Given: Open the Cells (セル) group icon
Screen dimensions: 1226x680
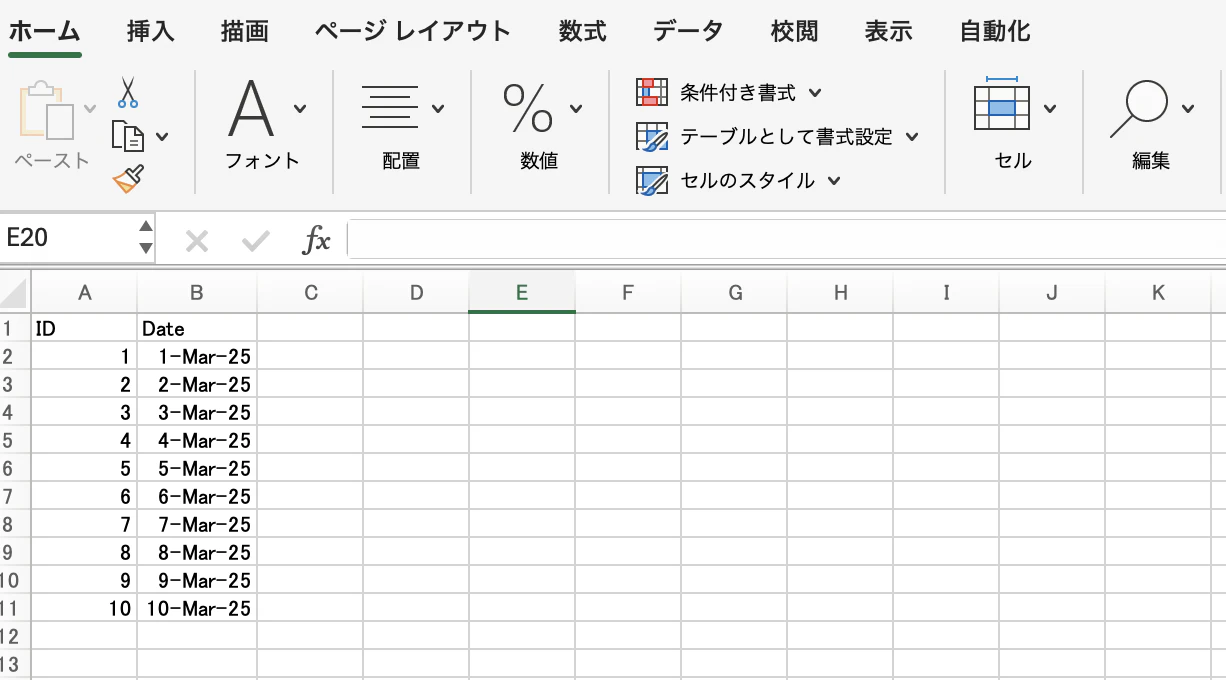Looking at the screenshot, I should point(1001,104).
